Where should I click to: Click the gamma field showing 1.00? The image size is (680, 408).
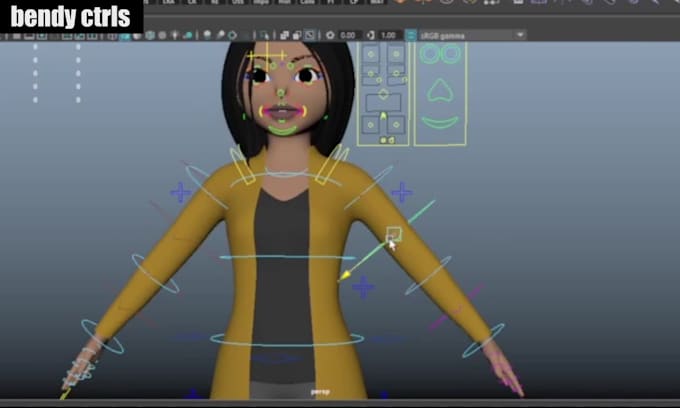pos(389,35)
